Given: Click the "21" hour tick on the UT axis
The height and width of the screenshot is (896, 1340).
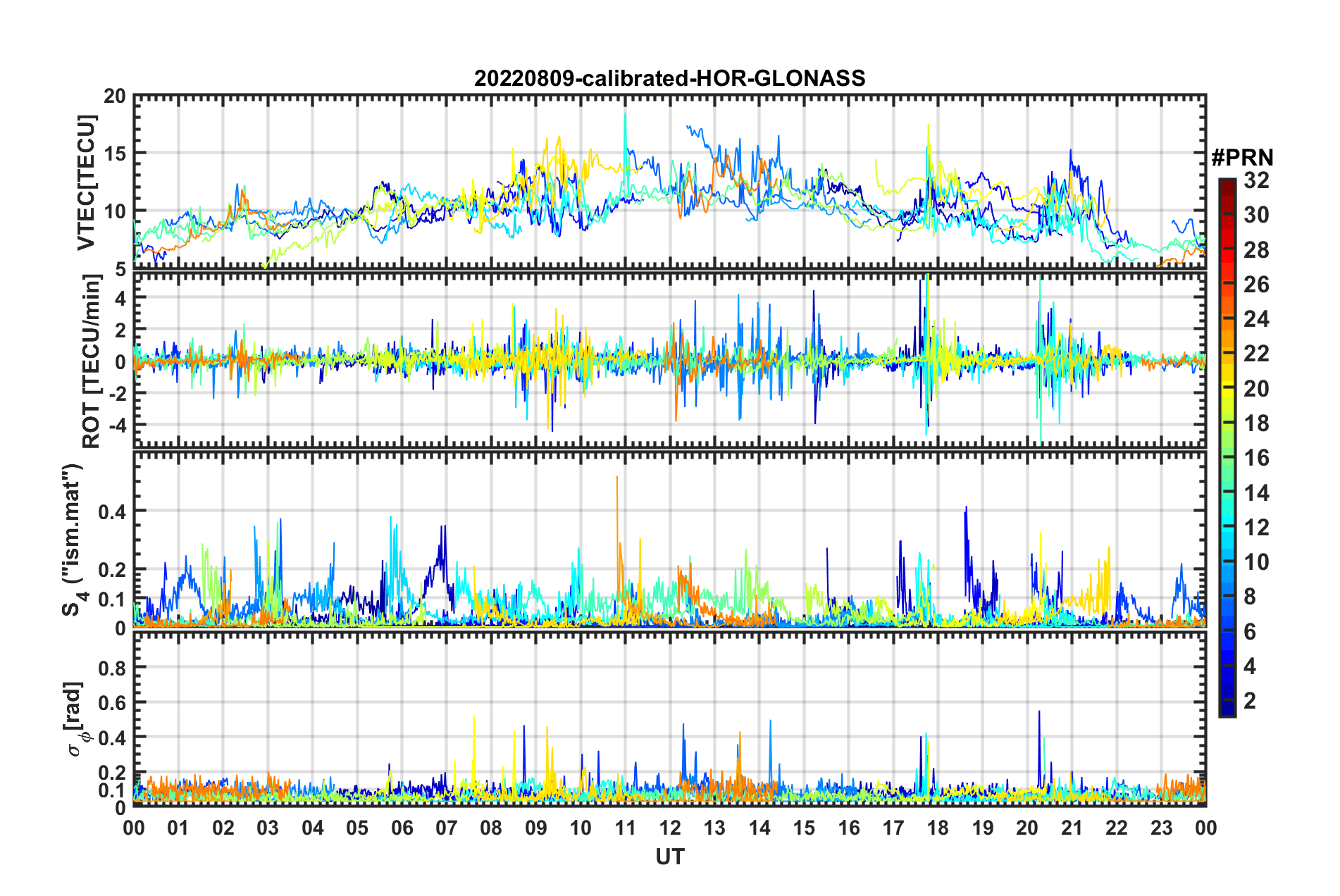Looking at the screenshot, I should coord(1072,828).
